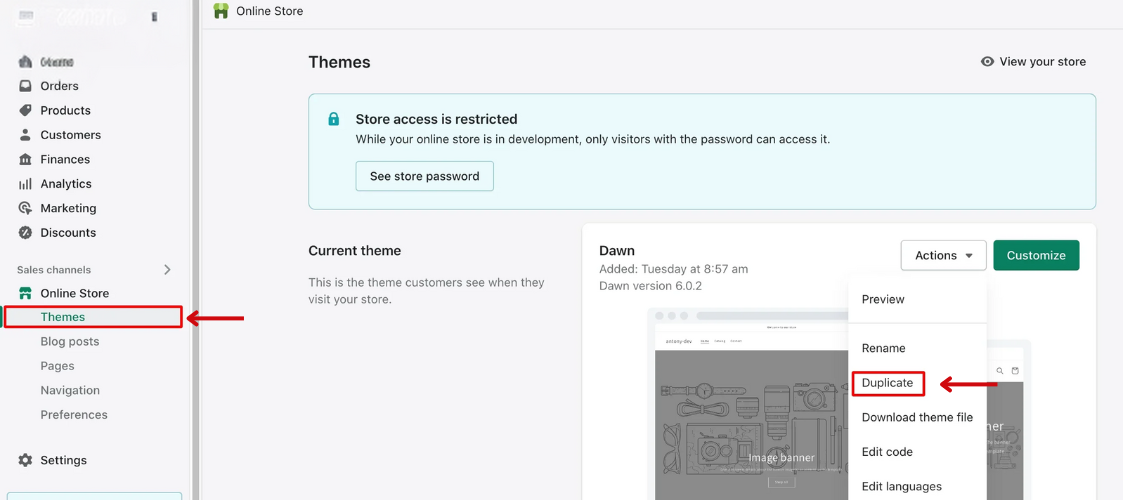Viewport: 1123px width, 500px height.
Task: Choose Edit code from the Actions menu
Action: 887,452
